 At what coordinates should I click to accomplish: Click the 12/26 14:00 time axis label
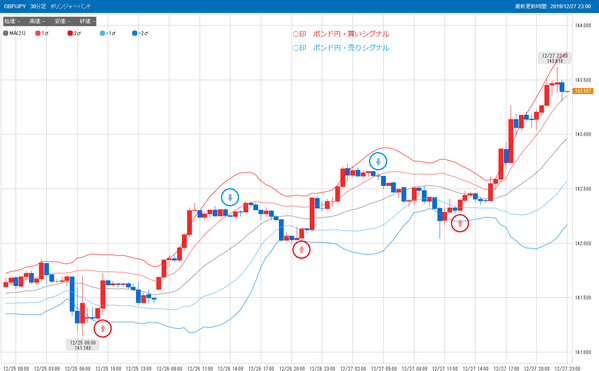pyautogui.click(x=230, y=368)
